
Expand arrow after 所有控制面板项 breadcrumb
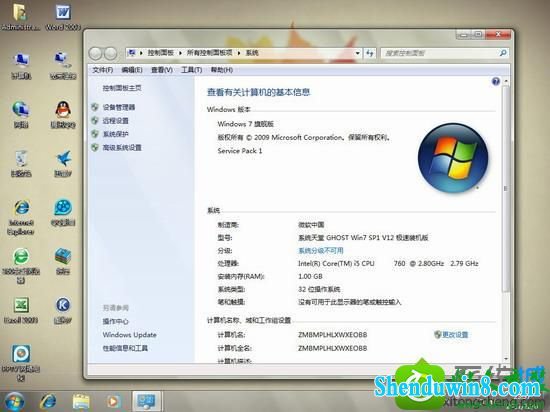[239, 53]
